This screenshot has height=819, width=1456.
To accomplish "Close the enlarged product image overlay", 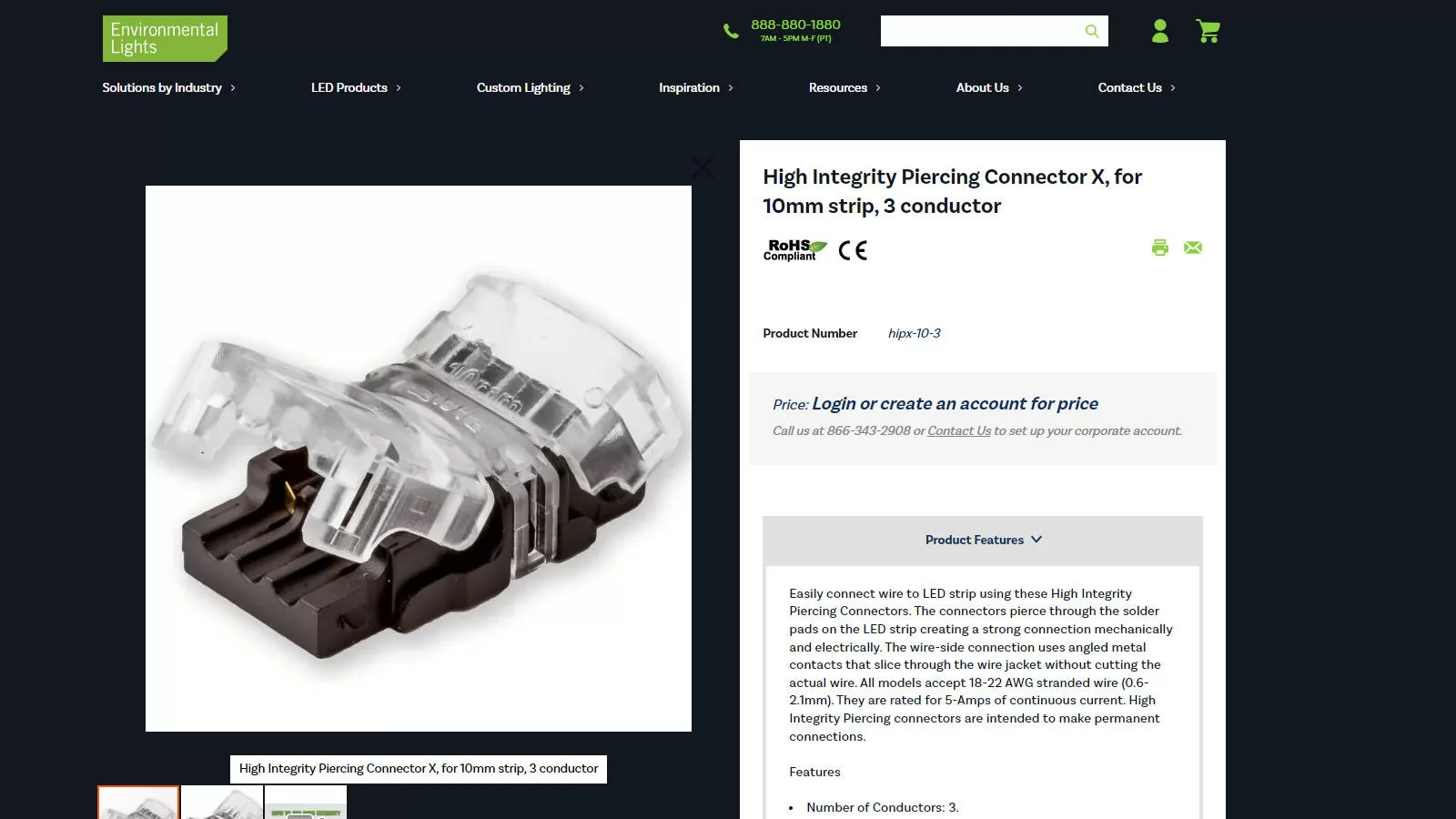I will [703, 167].
